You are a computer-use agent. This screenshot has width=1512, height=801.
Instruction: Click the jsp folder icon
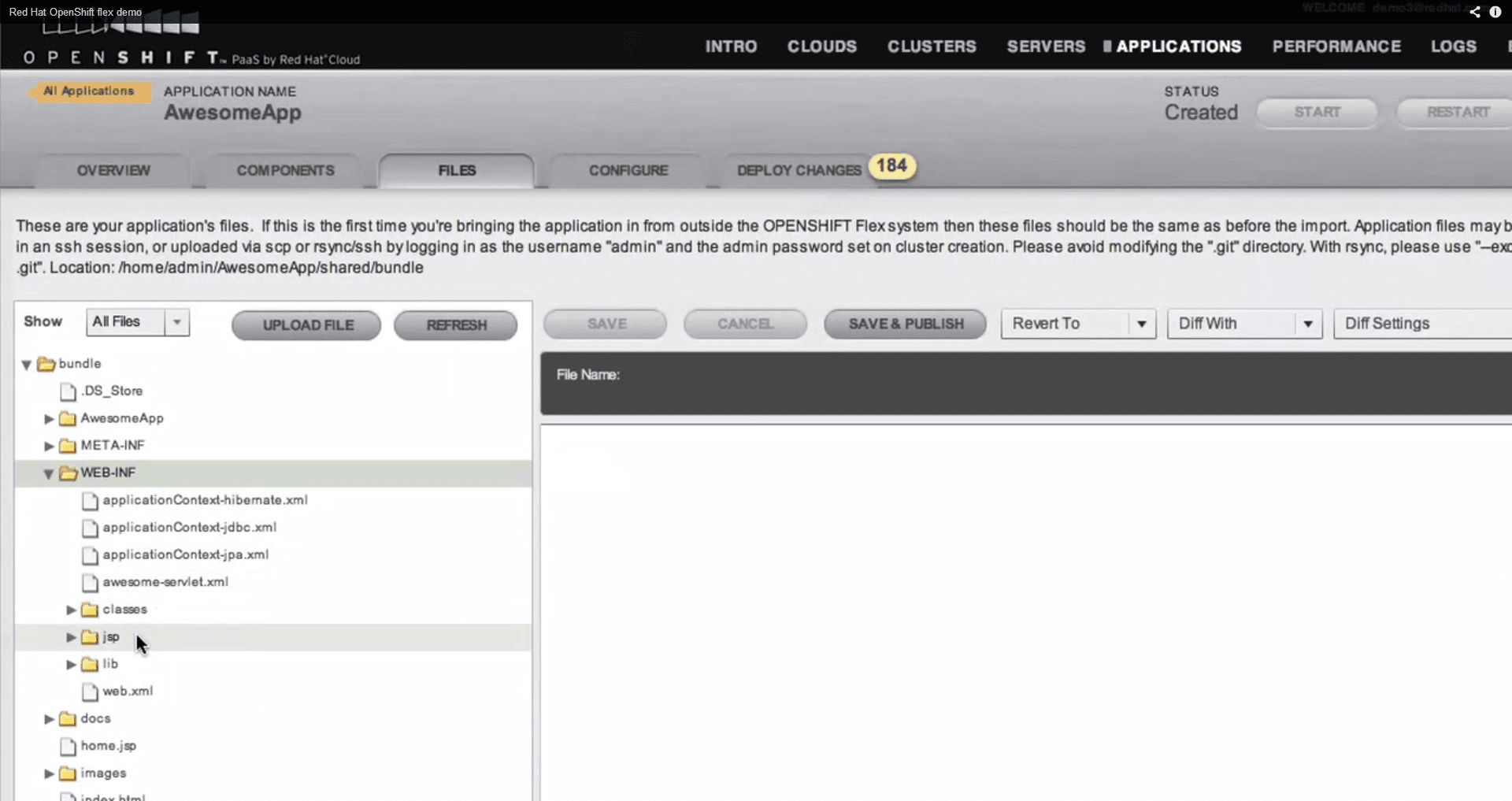pos(90,637)
